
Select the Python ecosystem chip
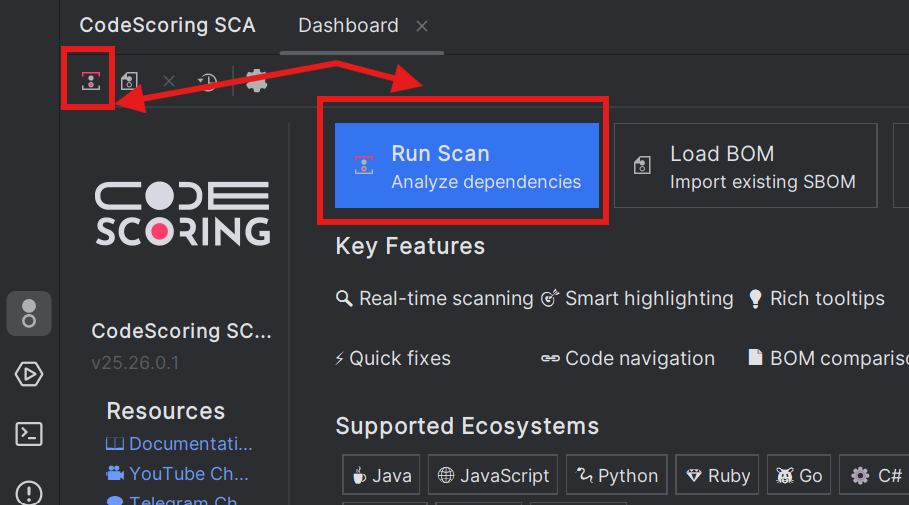[x=616, y=475]
